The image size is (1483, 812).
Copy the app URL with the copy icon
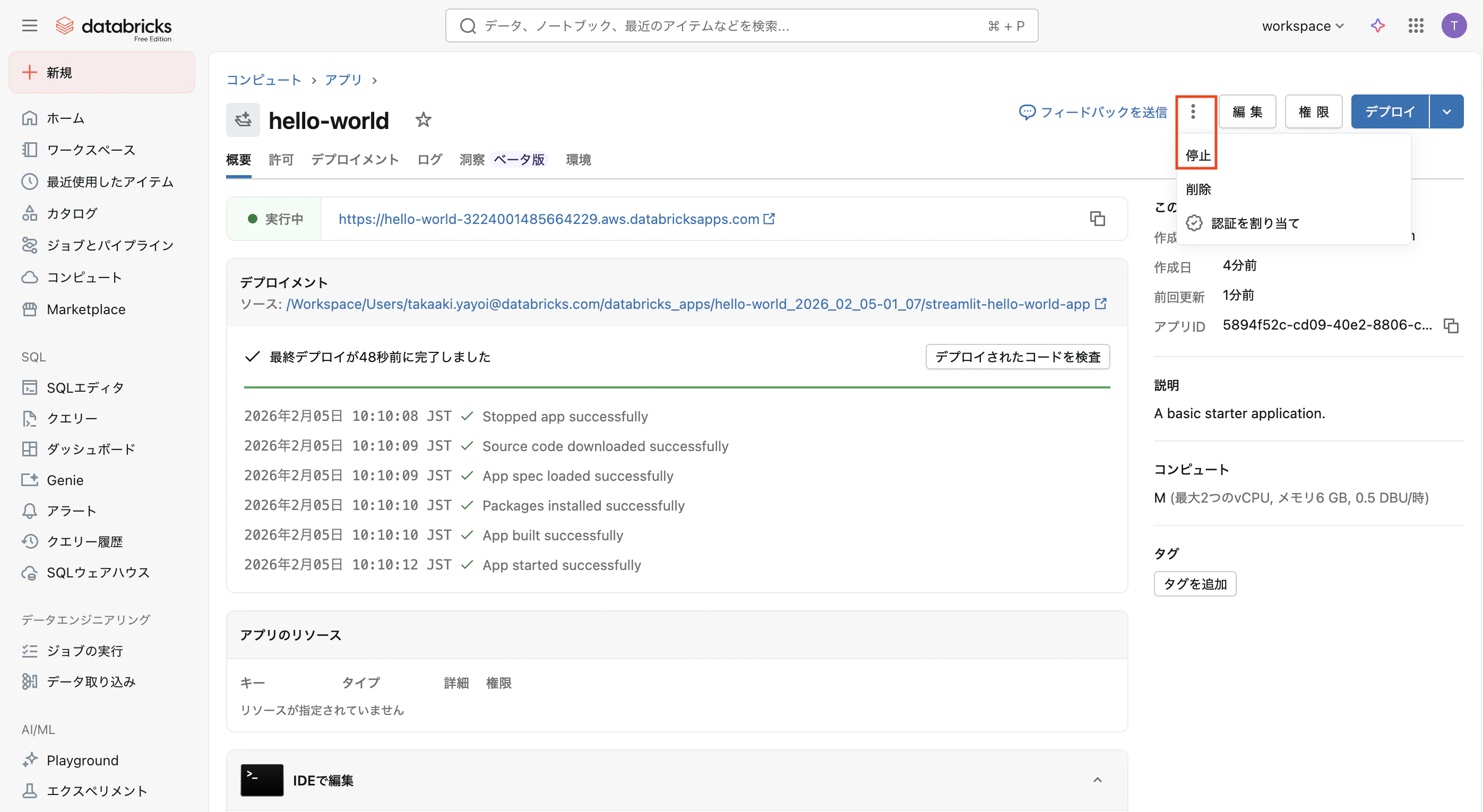pos(1096,219)
